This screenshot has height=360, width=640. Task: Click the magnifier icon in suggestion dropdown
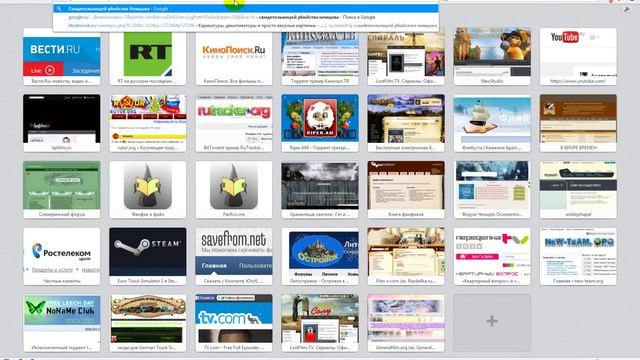[59, 9]
